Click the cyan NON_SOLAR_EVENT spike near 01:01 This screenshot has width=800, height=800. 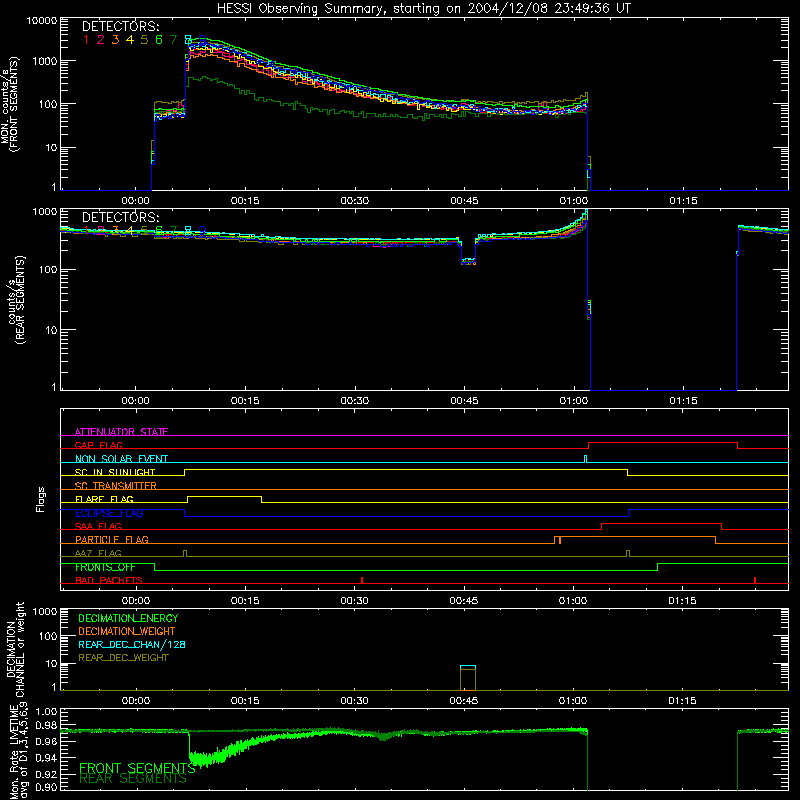tap(585, 459)
